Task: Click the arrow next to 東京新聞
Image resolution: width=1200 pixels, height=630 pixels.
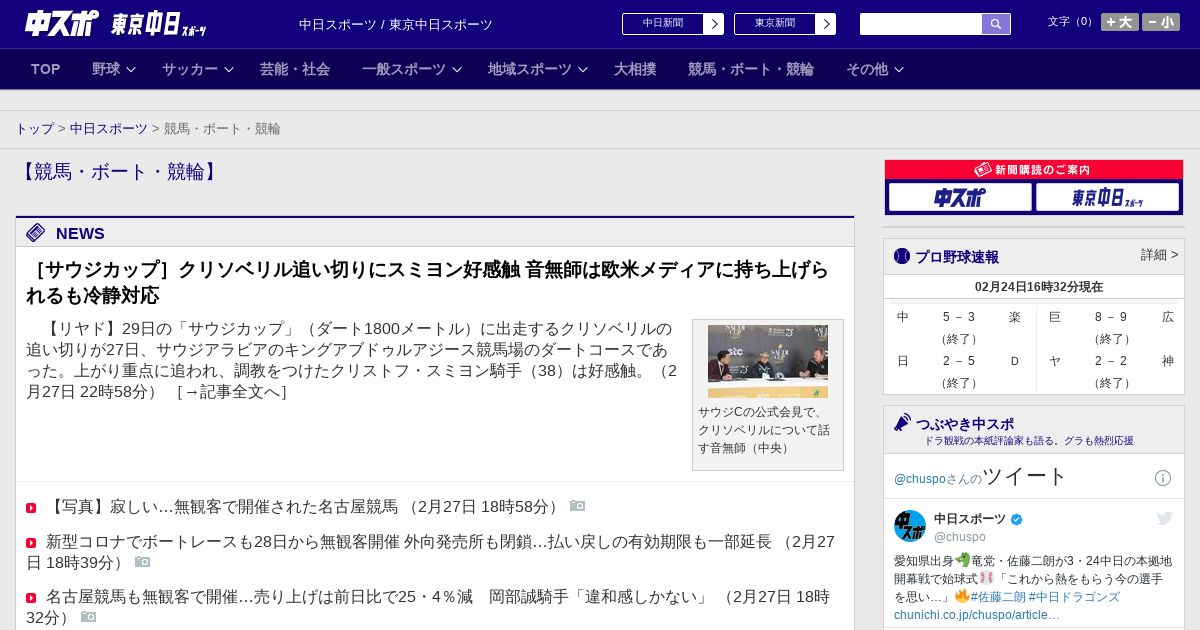Action: coord(826,24)
